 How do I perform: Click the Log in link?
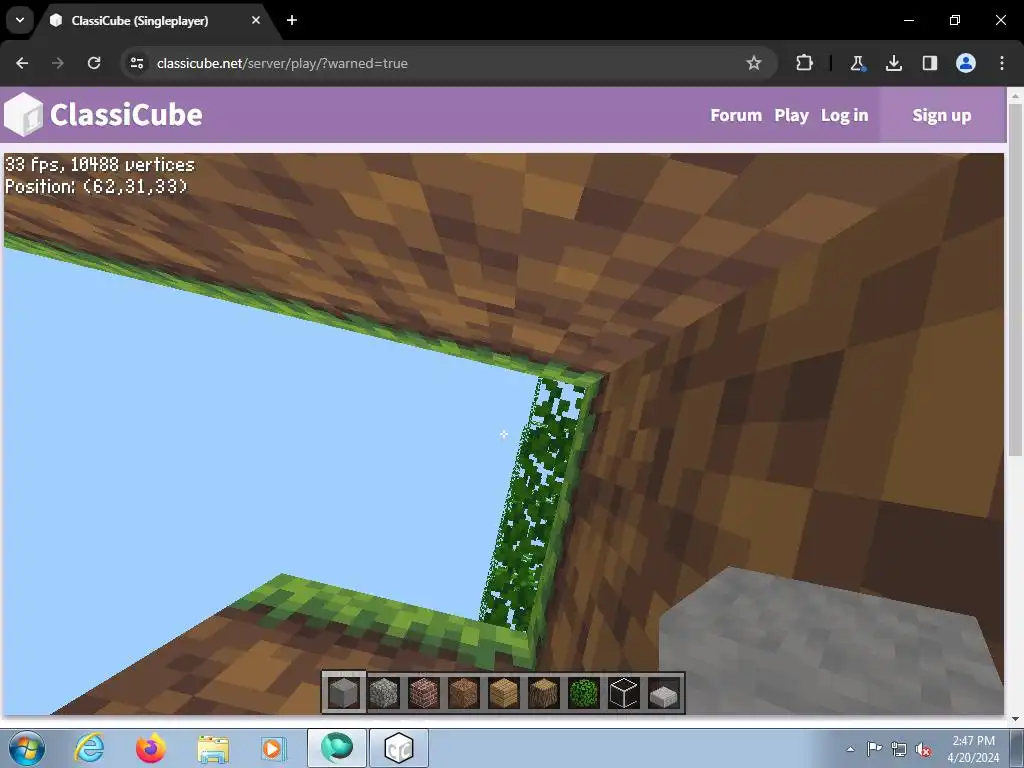(844, 116)
